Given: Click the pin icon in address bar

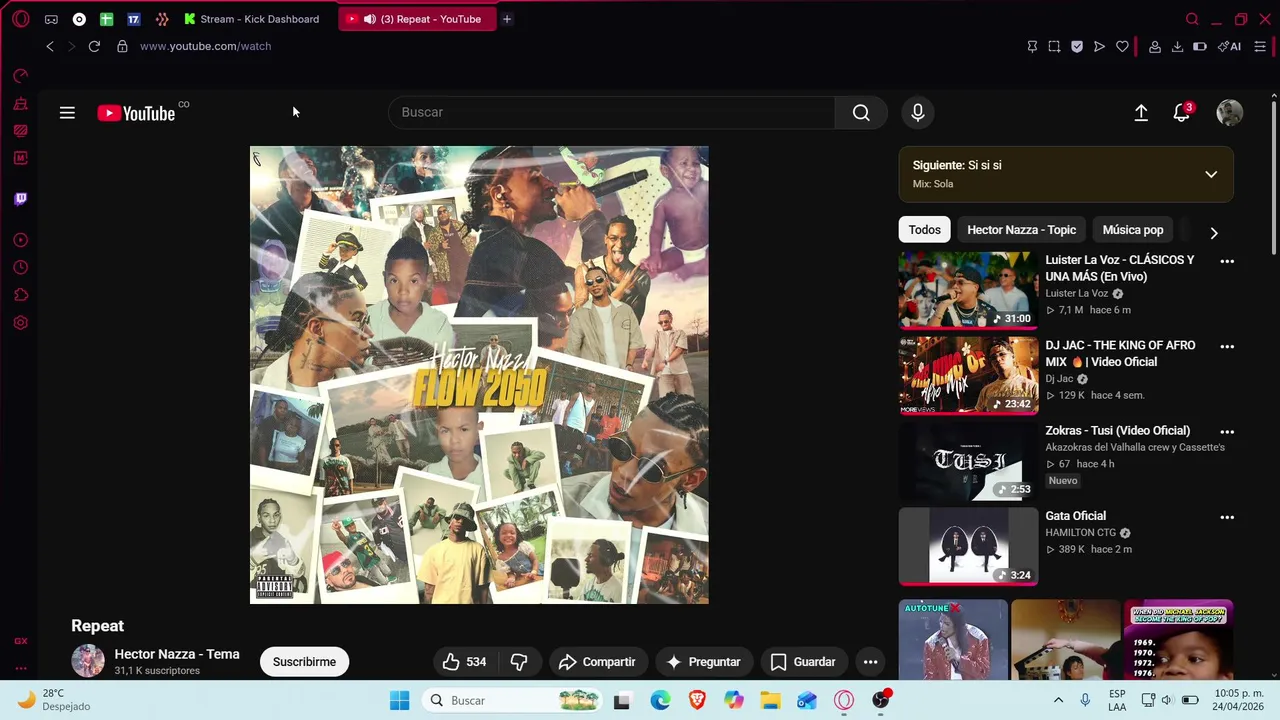Looking at the screenshot, I should (1032, 46).
